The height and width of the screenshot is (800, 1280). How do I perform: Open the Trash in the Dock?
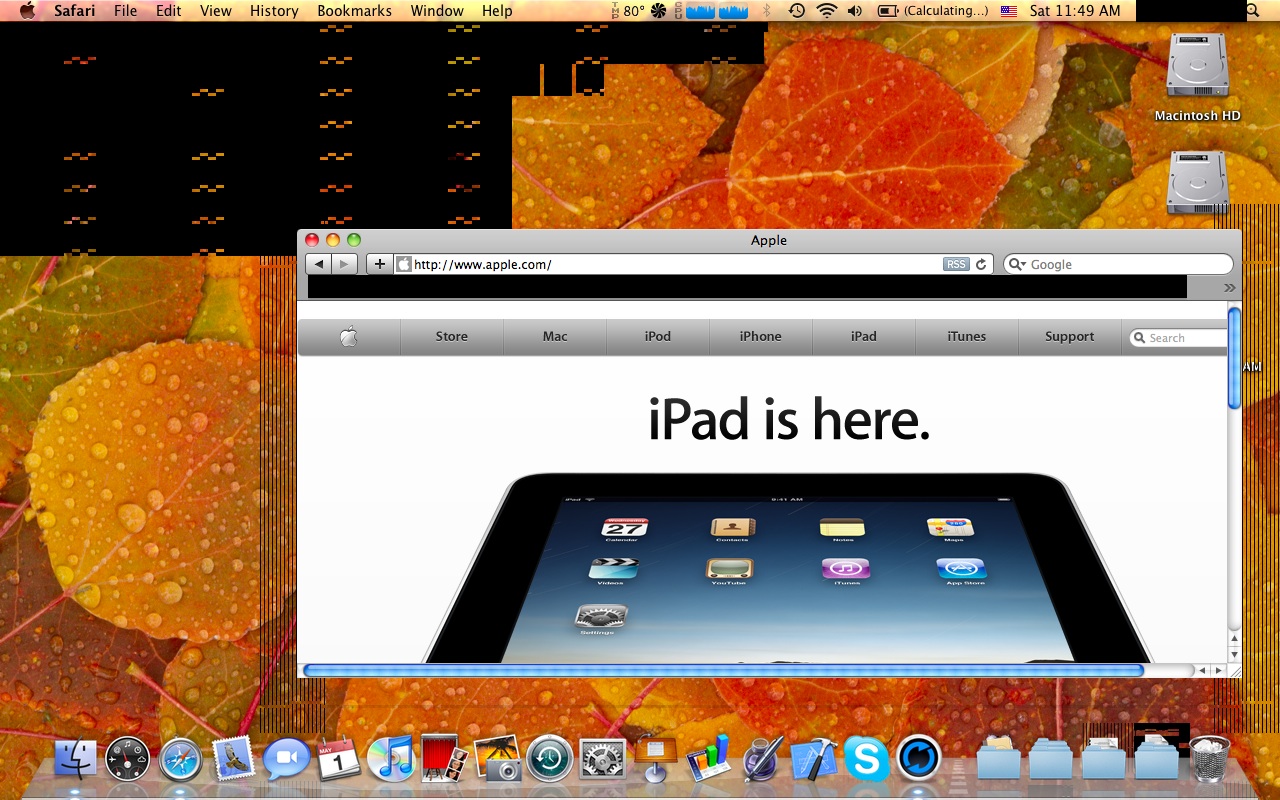tap(1209, 760)
